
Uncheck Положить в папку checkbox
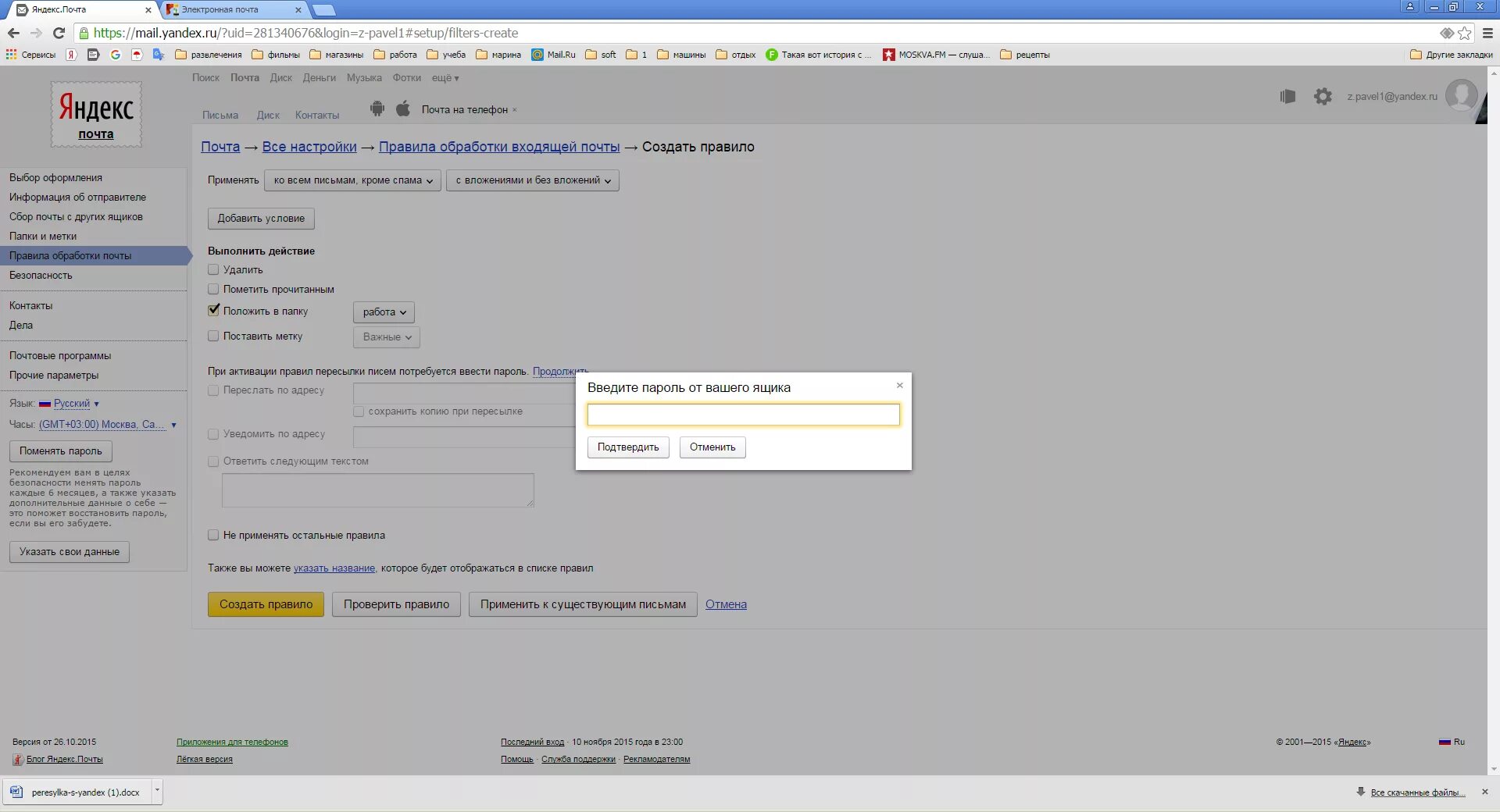coord(213,310)
